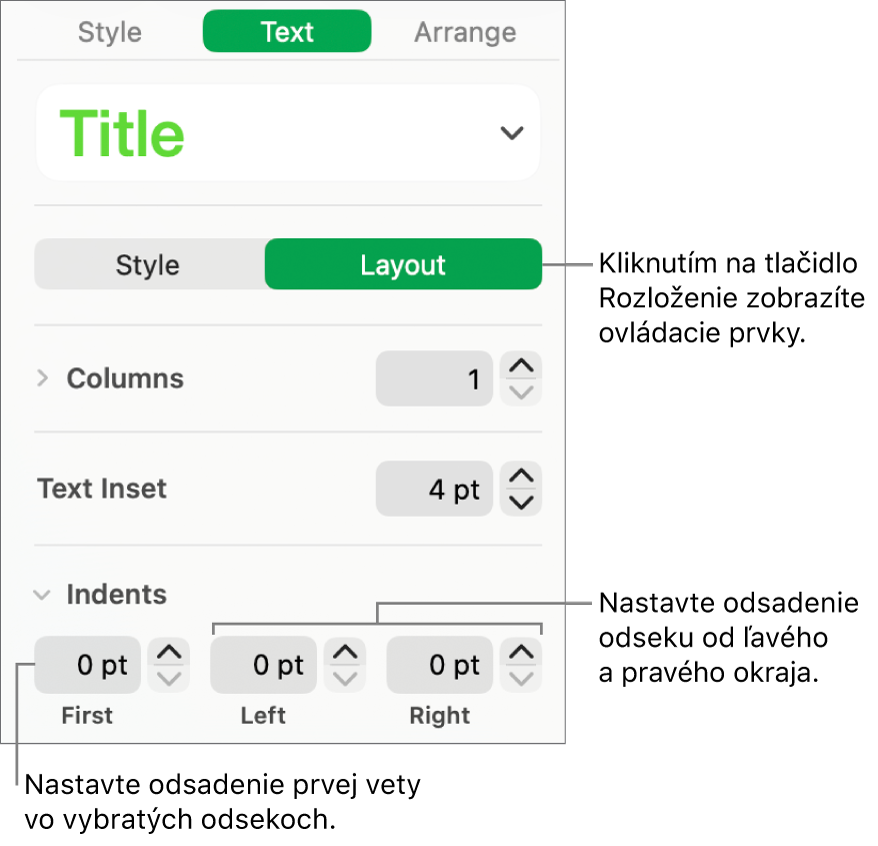
Task: Increase Text Inset using up arrow
Action: [x=521, y=476]
